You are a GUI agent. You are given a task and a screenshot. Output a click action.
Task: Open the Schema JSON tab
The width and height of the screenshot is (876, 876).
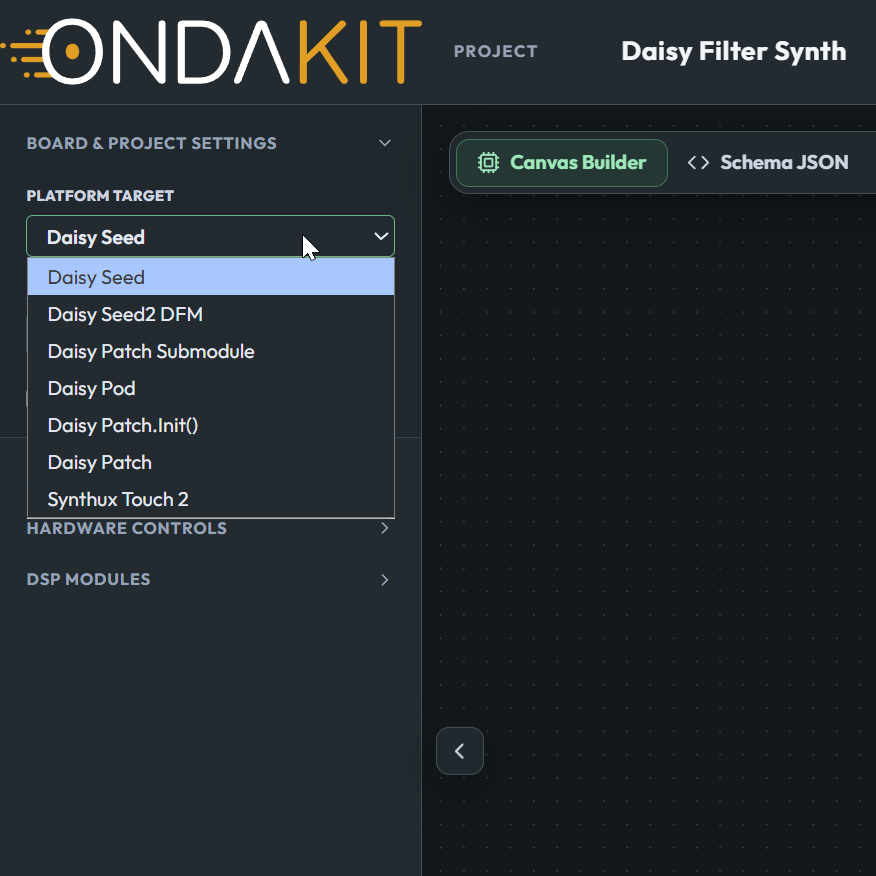pyautogui.click(x=768, y=163)
